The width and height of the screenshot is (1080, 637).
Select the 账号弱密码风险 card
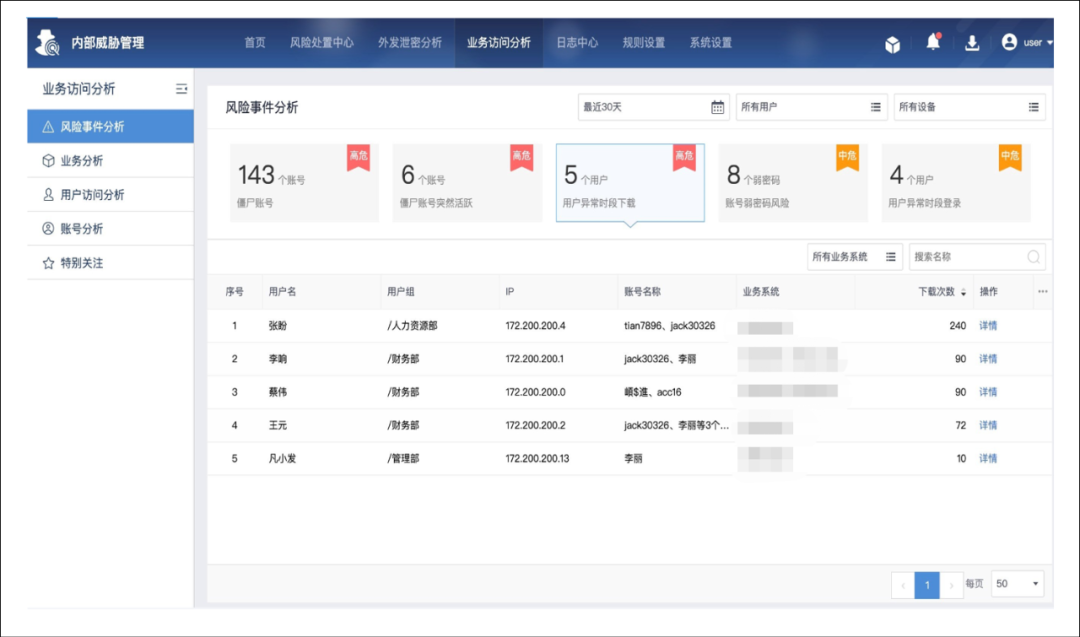coord(792,182)
